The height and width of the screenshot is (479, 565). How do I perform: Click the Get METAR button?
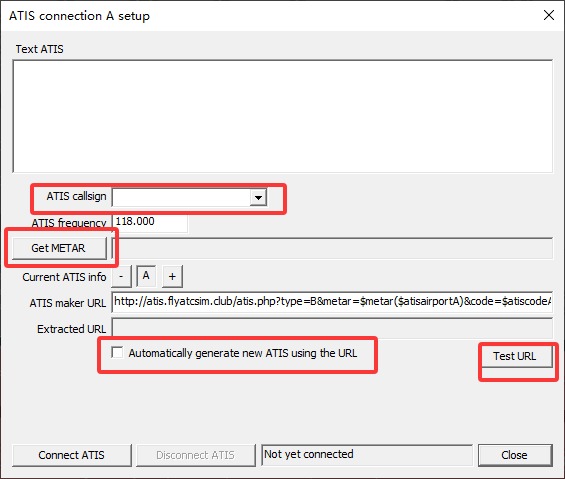point(59,248)
